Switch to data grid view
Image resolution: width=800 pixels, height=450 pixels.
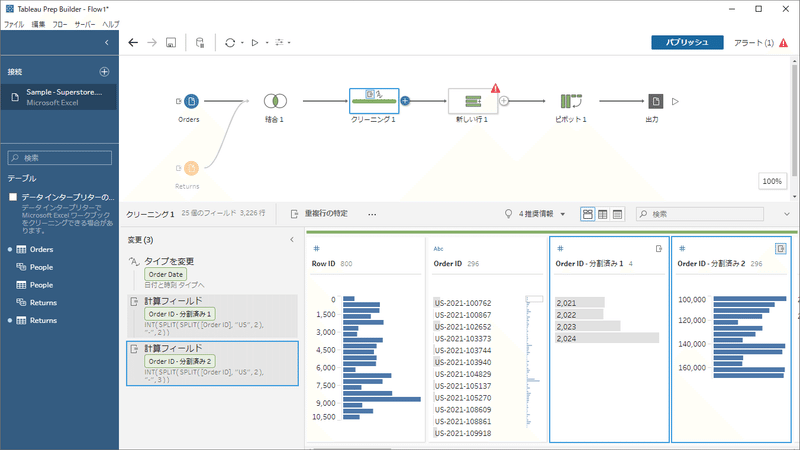[x=603, y=214]
